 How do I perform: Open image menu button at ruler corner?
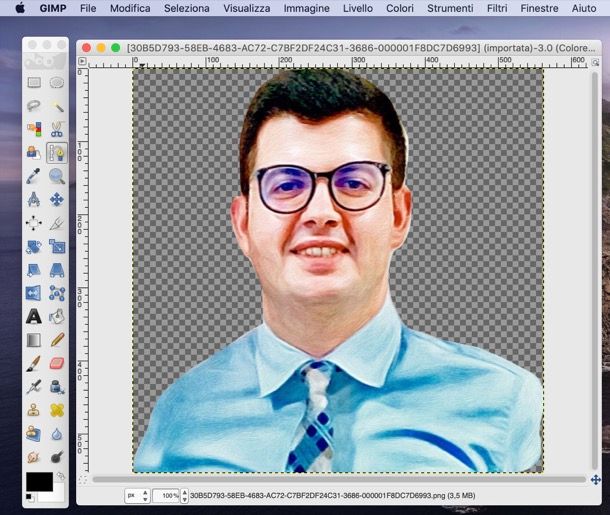click(x=82, y=61)
